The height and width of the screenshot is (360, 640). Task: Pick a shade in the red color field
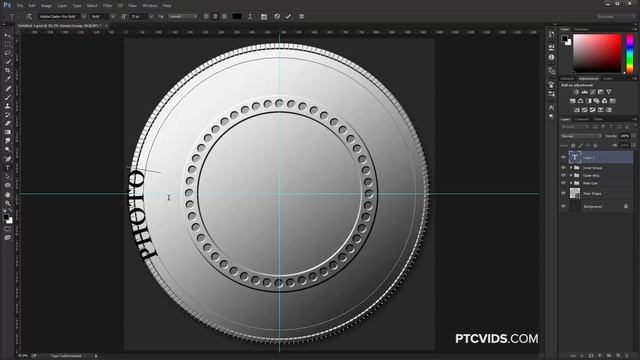pos(597,53)
